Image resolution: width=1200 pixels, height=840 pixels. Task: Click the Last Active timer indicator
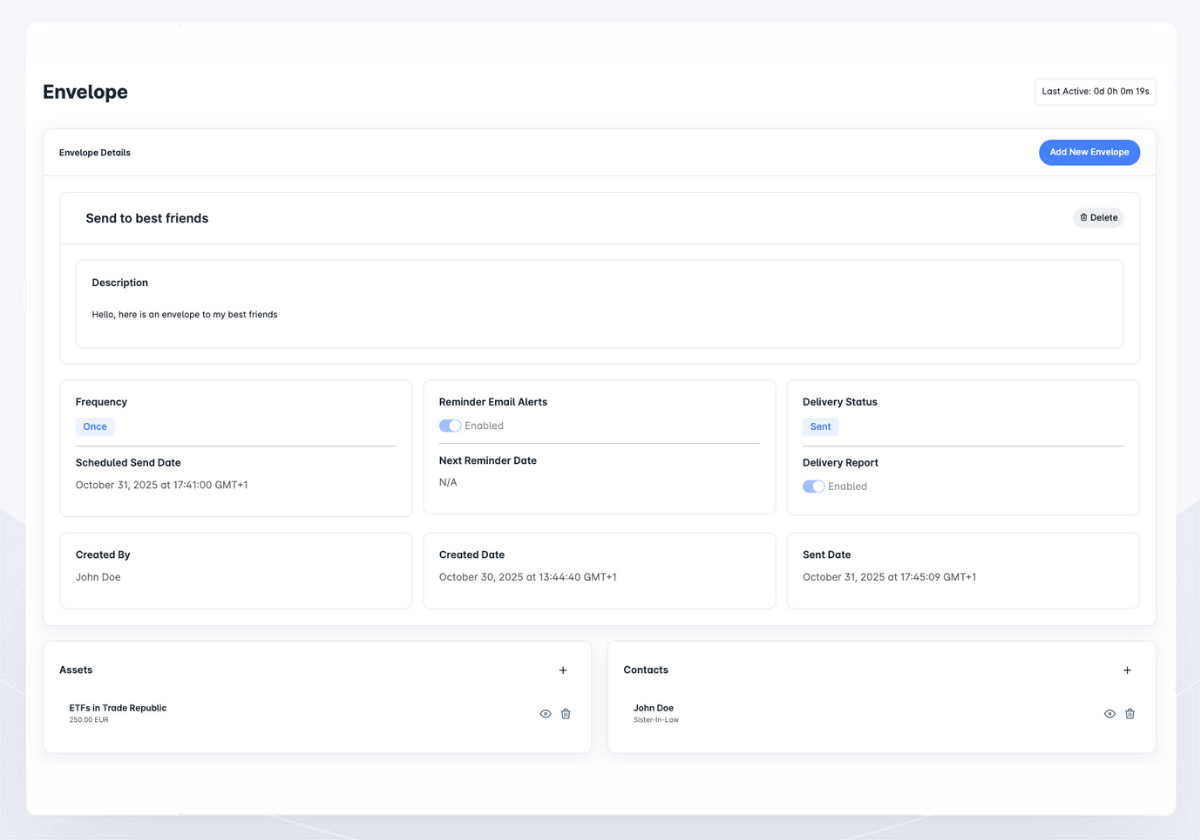coord(1095,92)
